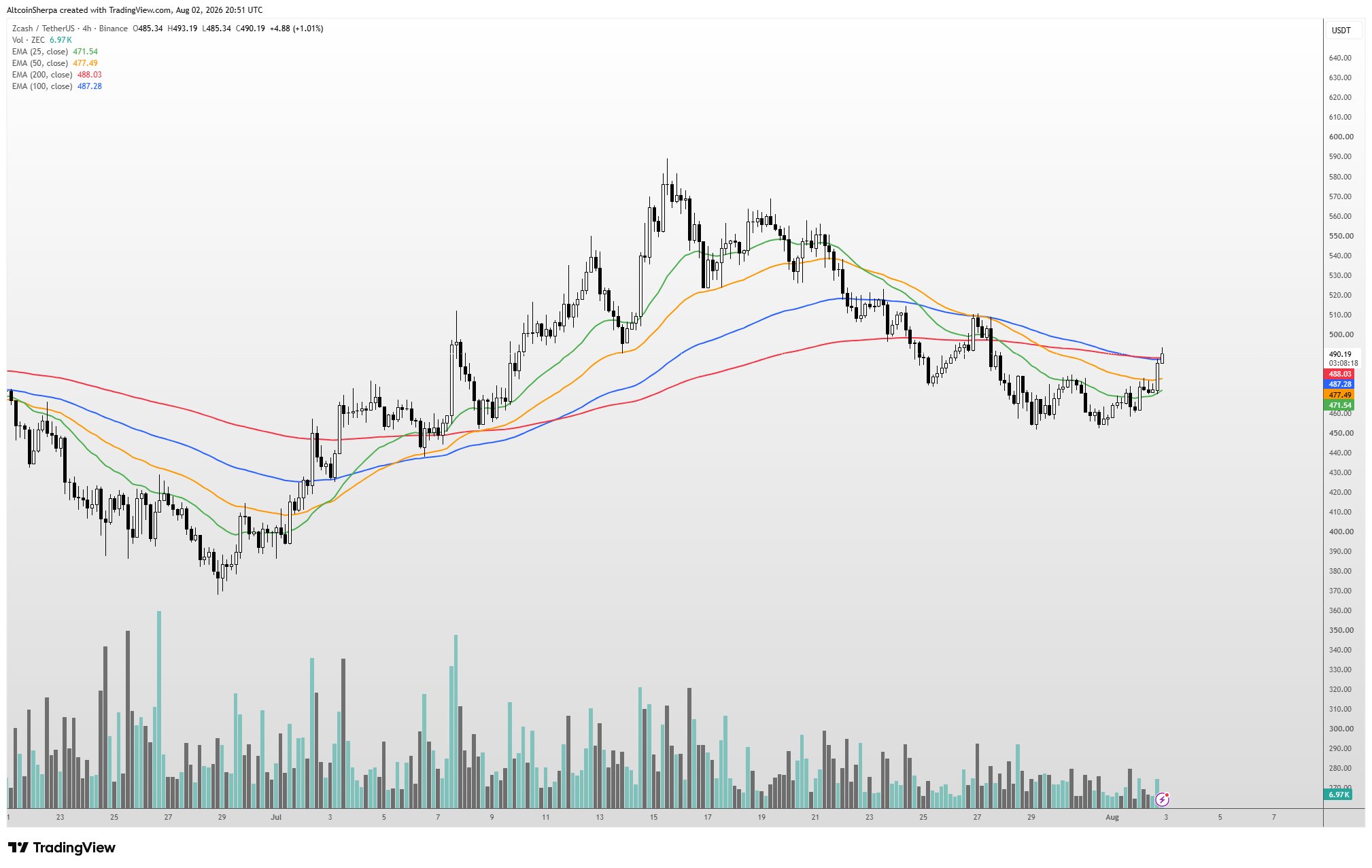Click the Vol · ZEC indicator legend

click(41, 40)
